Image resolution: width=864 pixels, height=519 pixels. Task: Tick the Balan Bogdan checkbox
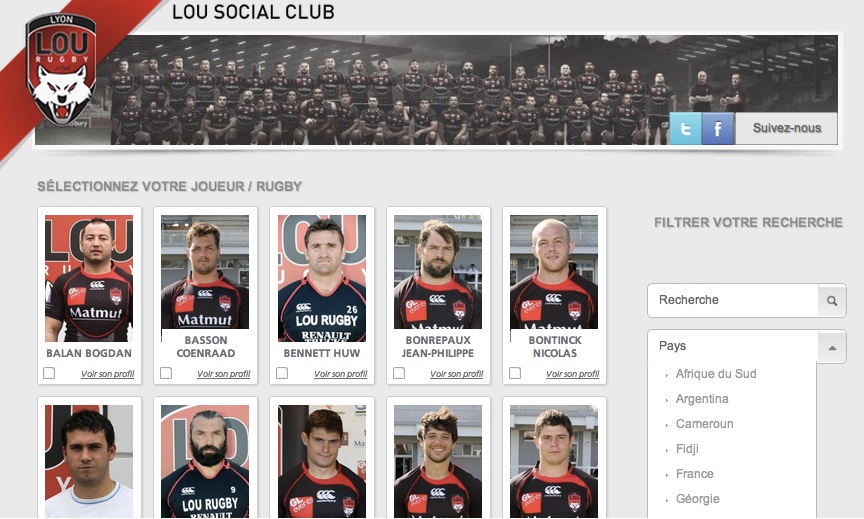pyautogui.click(x=49, y=373)
